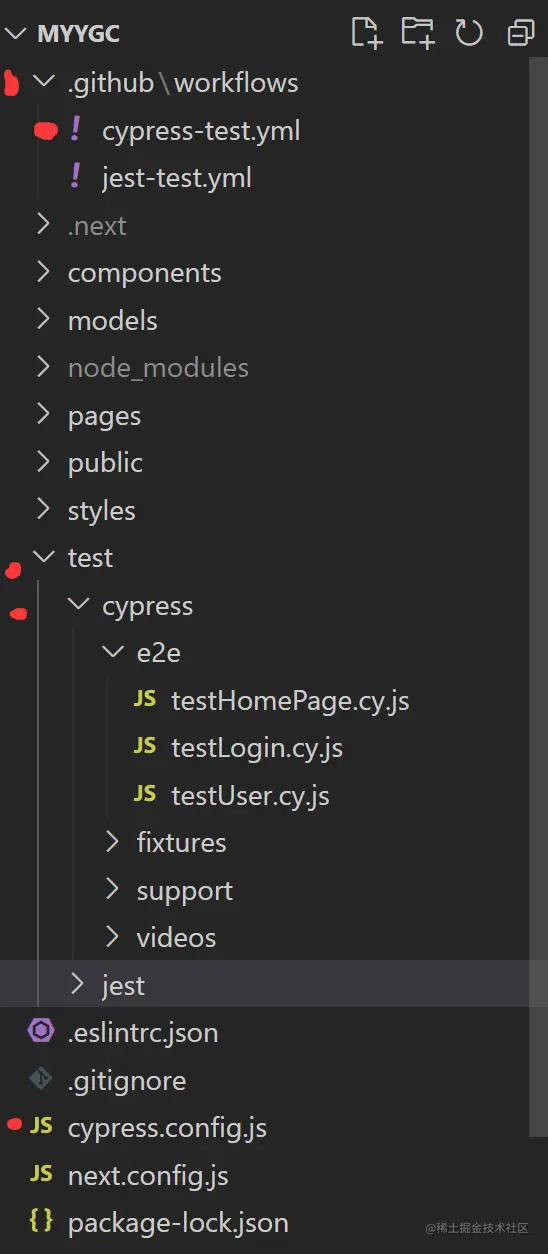Select the pages folder label
The width and height of the screenshot is (548, 1254).
click(104, 417)
